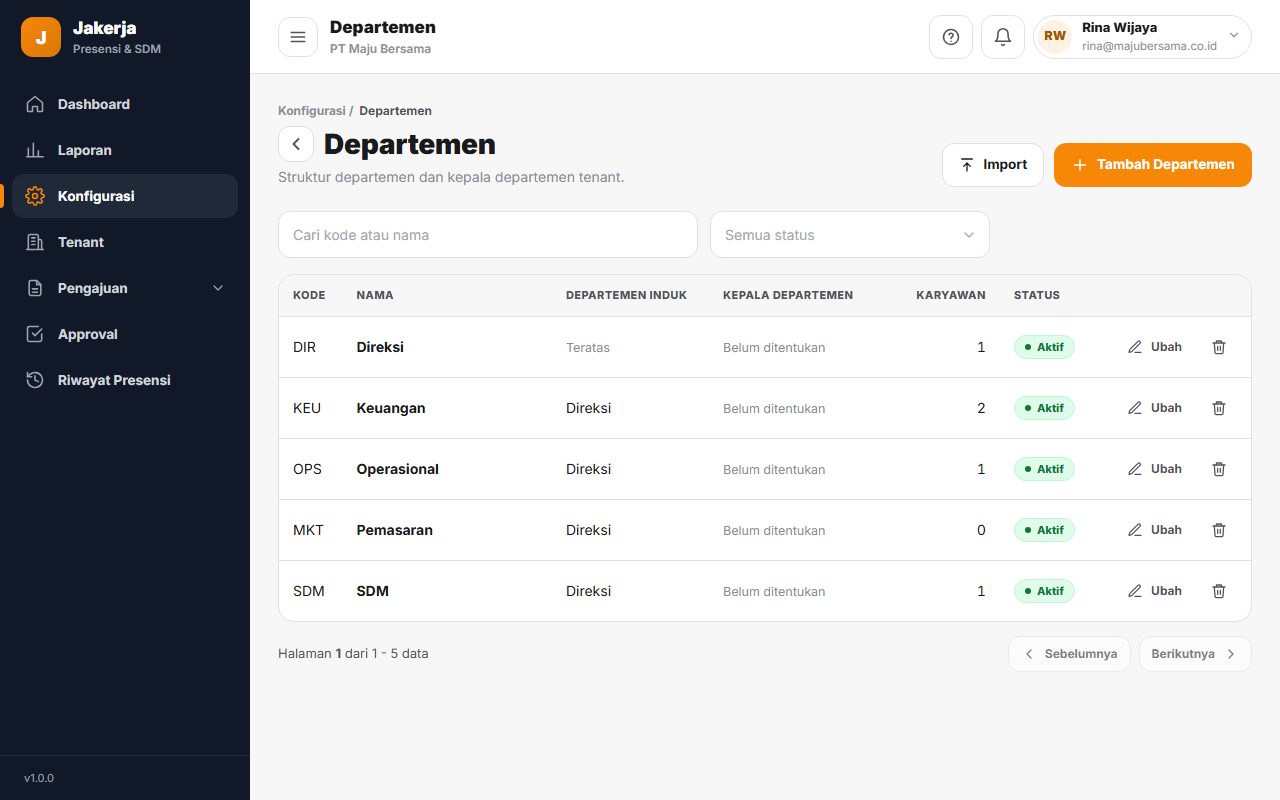Open the hamburger menu toggle

pos(297,37)
